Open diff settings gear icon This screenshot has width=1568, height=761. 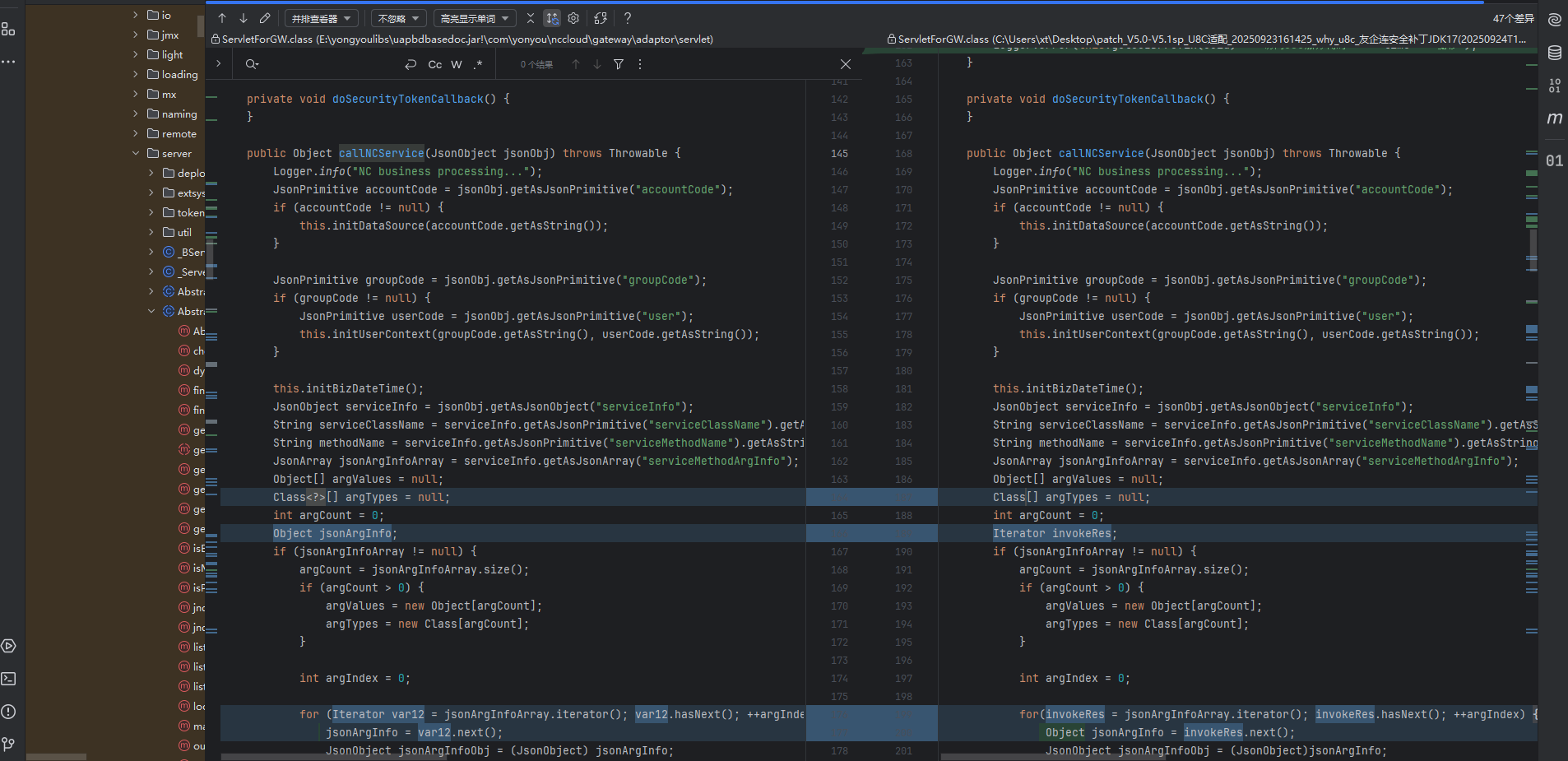click(574, 18)
